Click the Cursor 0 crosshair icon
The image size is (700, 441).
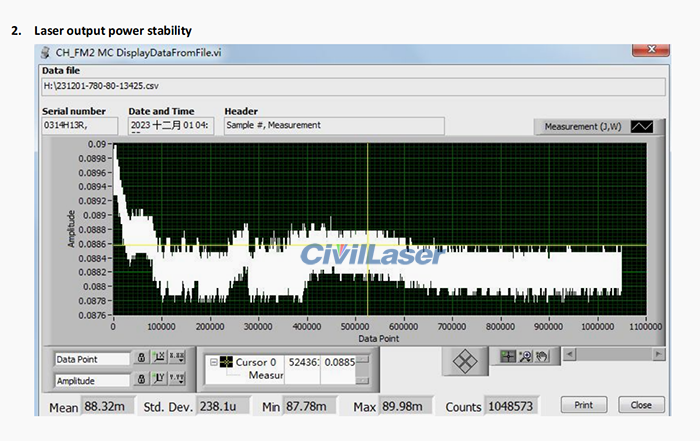pyautogui.click(x=226, y=362)
